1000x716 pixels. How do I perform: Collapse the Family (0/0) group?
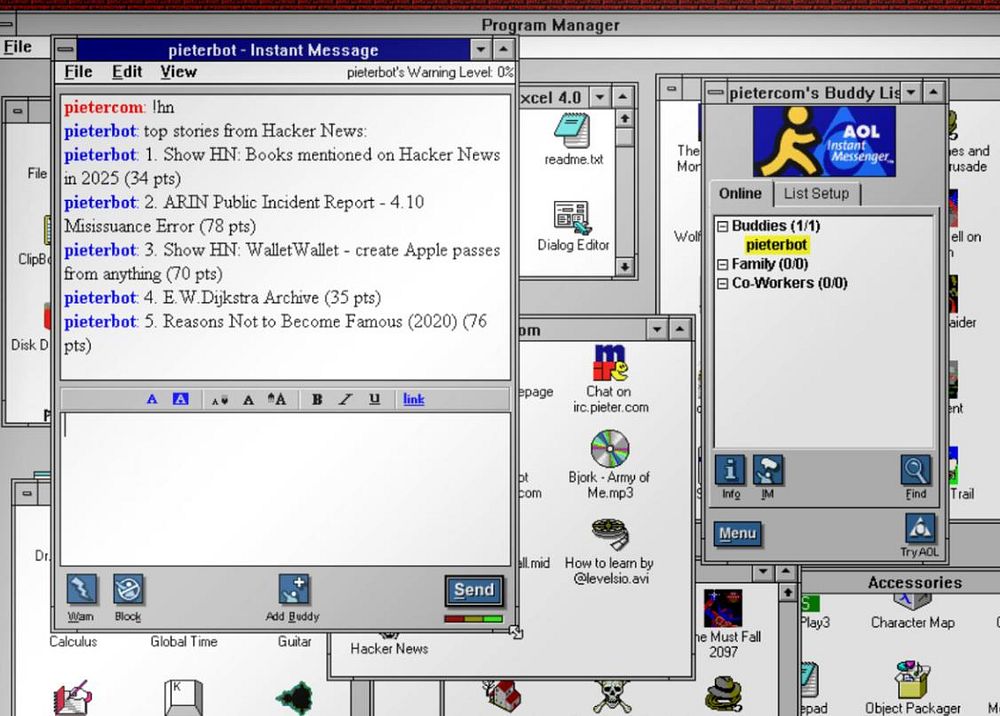point(723,265)
